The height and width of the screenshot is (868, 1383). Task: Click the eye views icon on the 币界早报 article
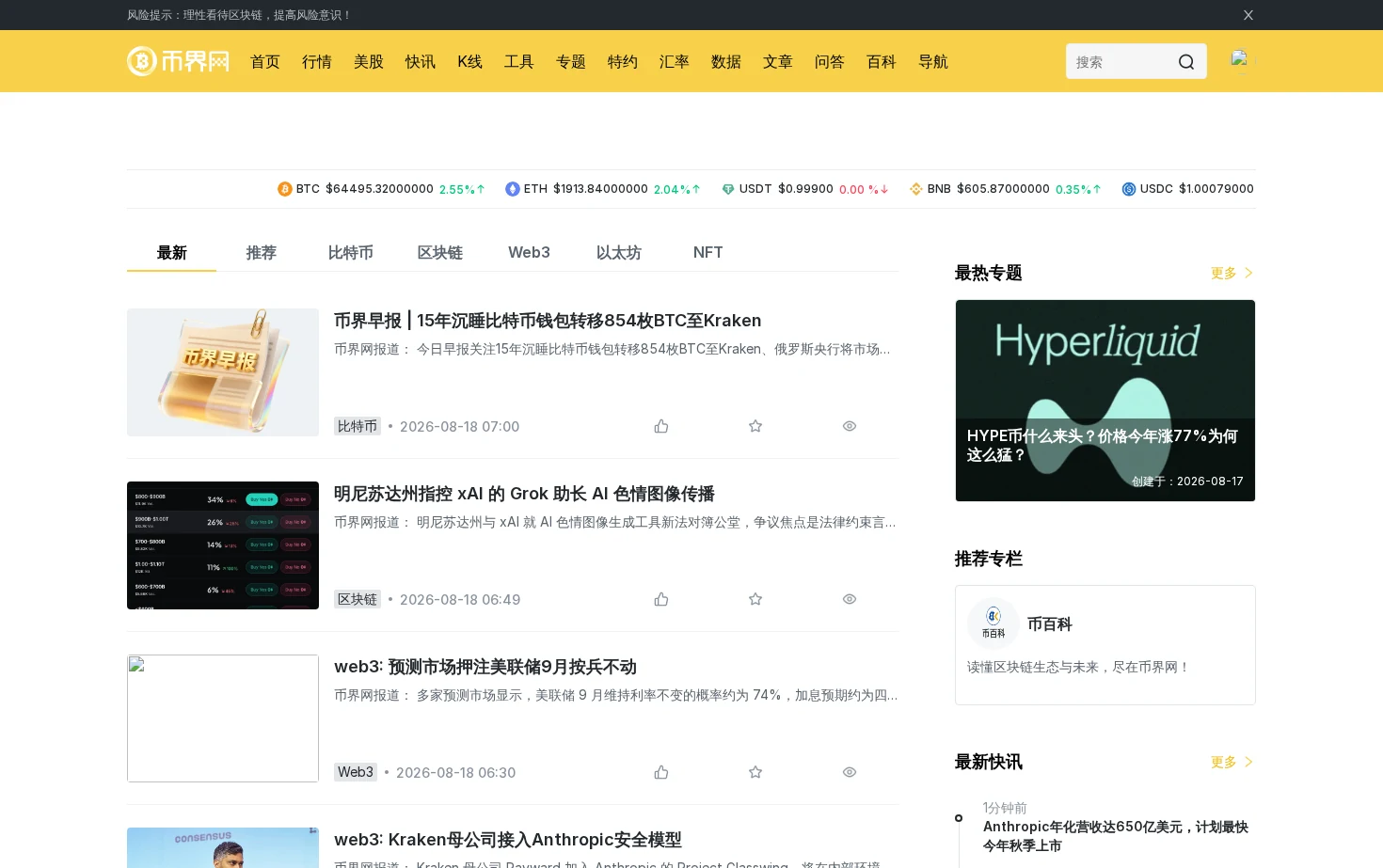850,426
